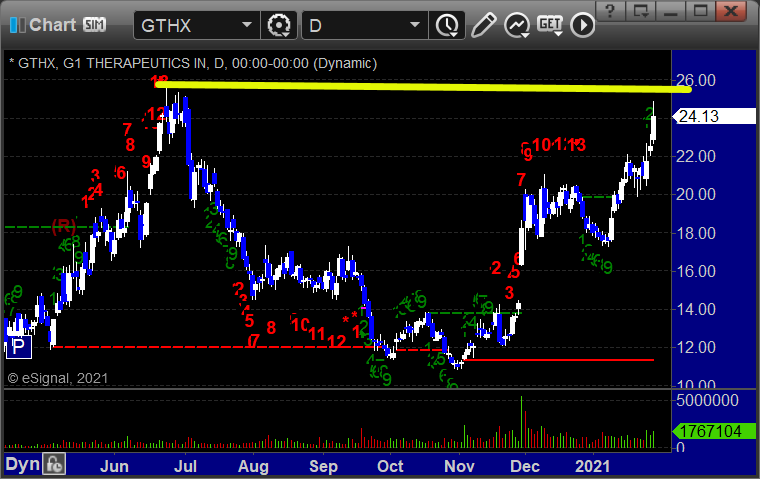Click the chart title GTHX, G1 THERAPEUTICS text
Viewport: 760px width, 479px height.
point(193,63)
